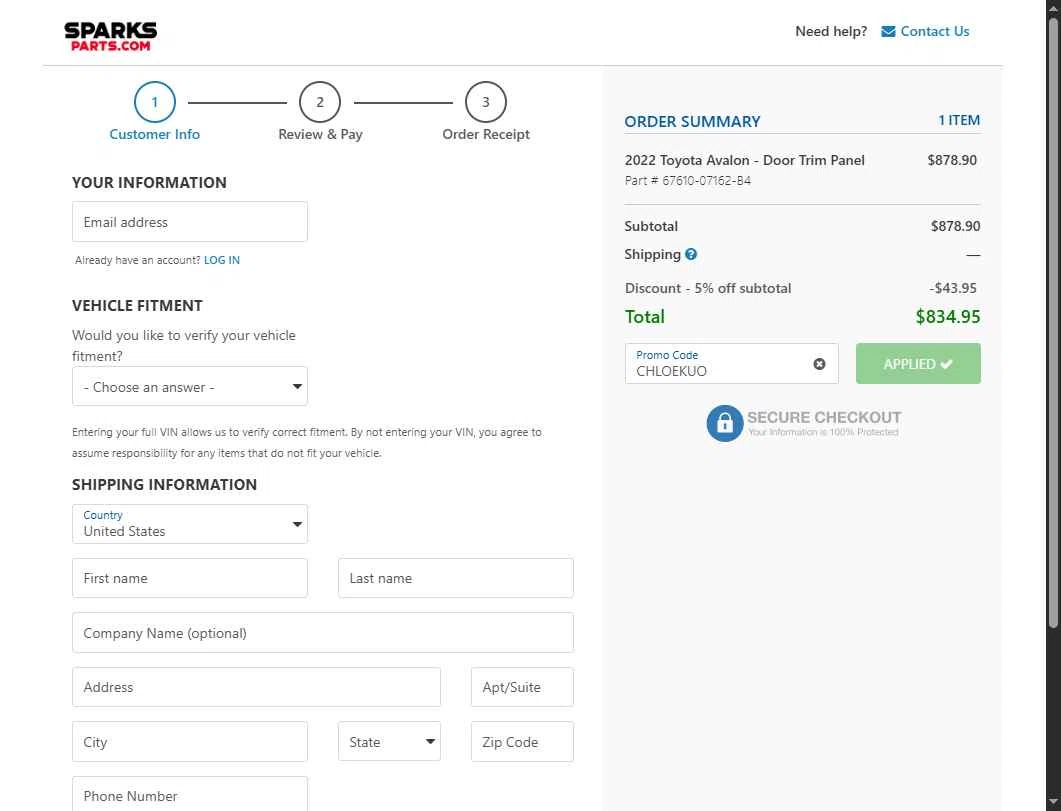Image resolution: width=1061 pixels, height=811 pixels.
Task: Click the Address field
Action: [x=256, y=687]
